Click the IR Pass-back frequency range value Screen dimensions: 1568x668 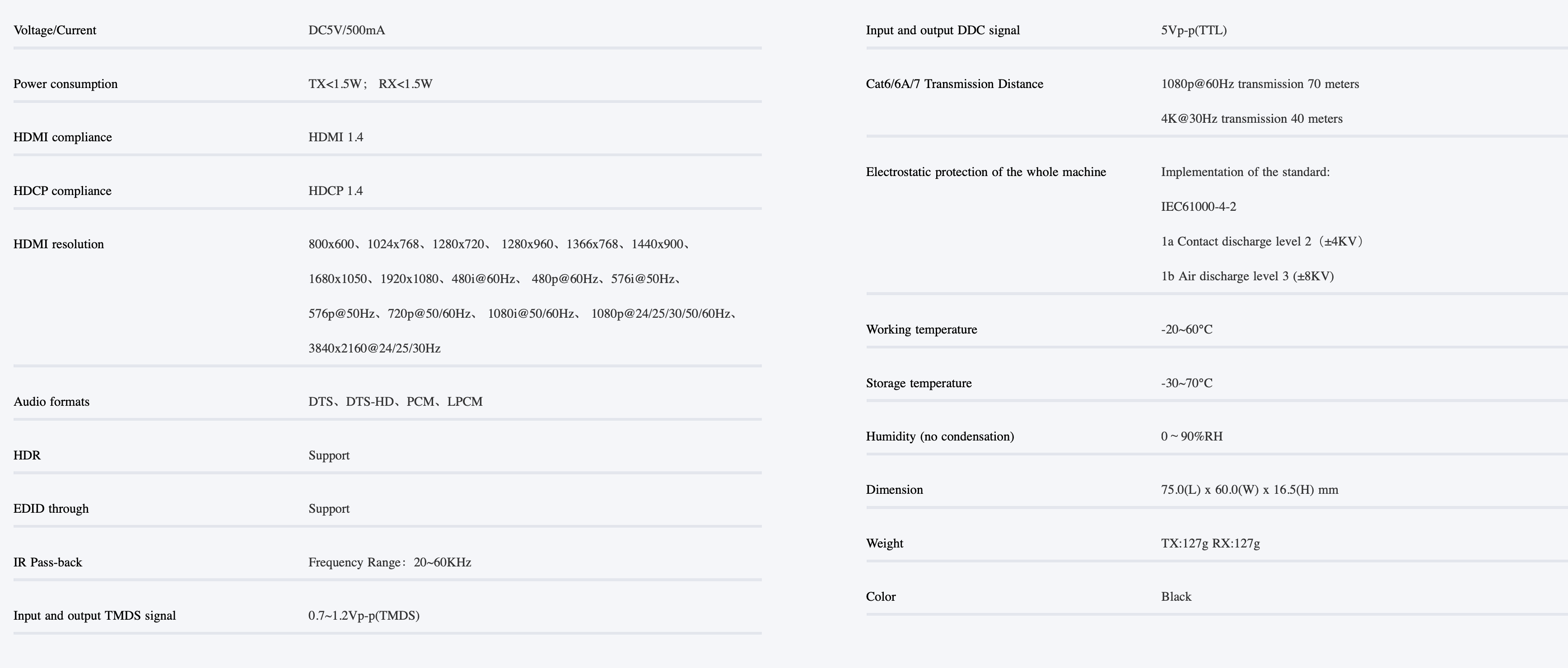click(x=390, y=563)
